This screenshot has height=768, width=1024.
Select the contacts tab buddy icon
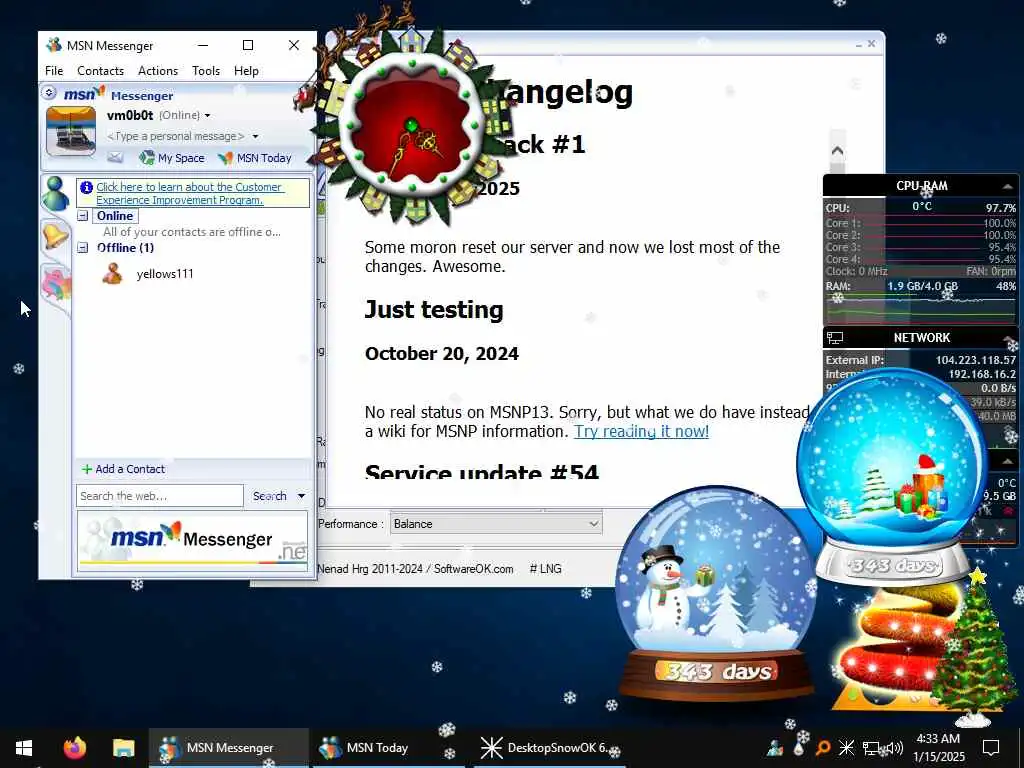(55, 193)
